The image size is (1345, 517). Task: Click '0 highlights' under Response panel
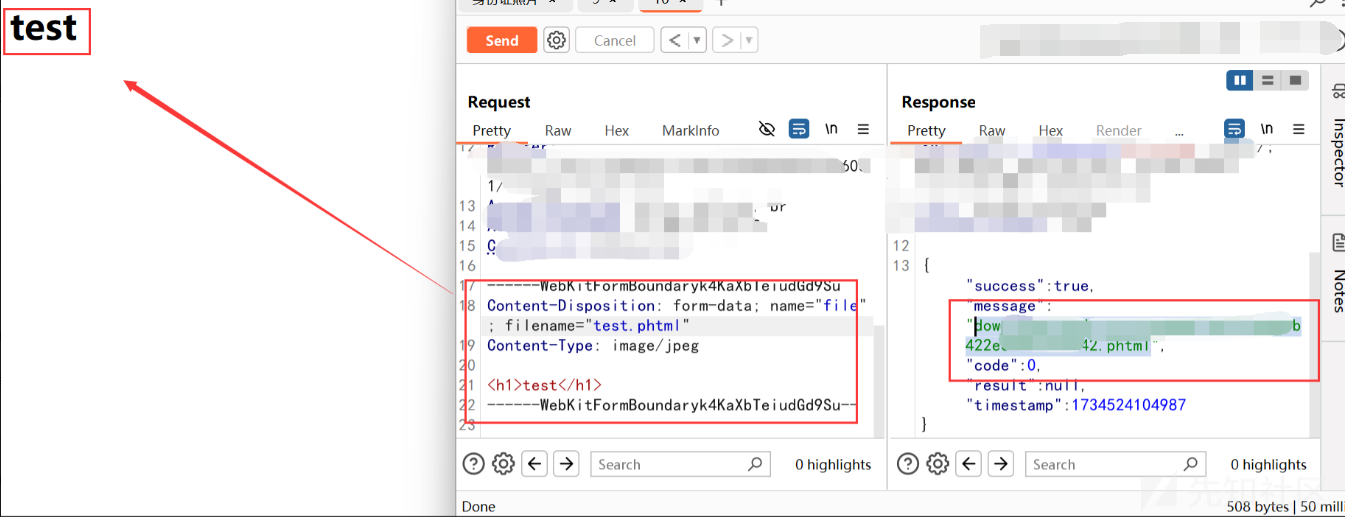click(x=1268, y=464)
